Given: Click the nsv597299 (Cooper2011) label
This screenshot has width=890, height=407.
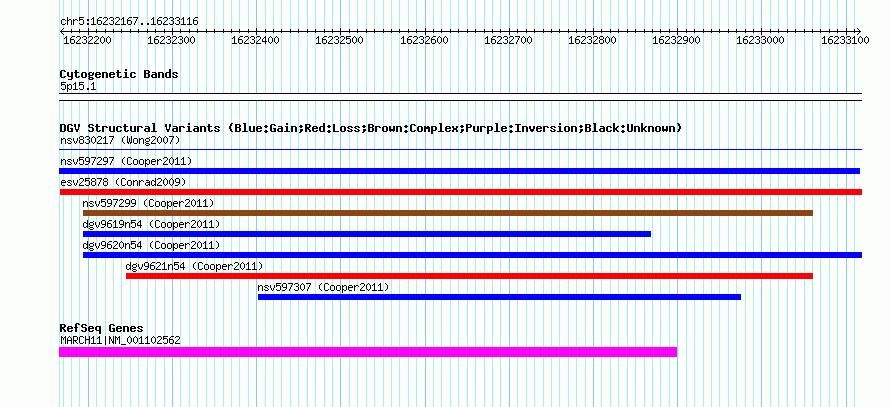Looking at the screenshot, I should (x=148, y=203).
